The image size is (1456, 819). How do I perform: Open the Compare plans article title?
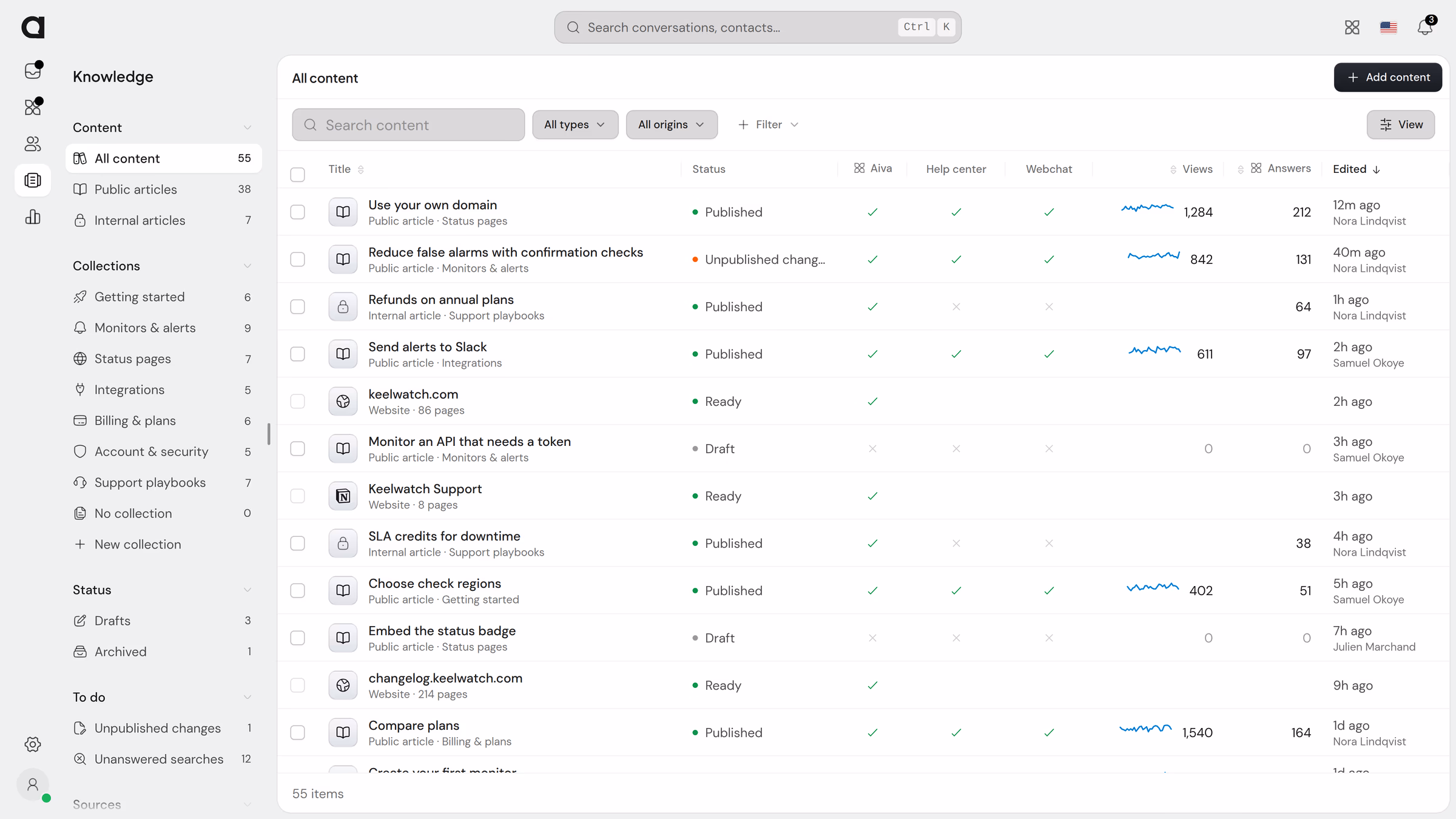pos(414,725)
